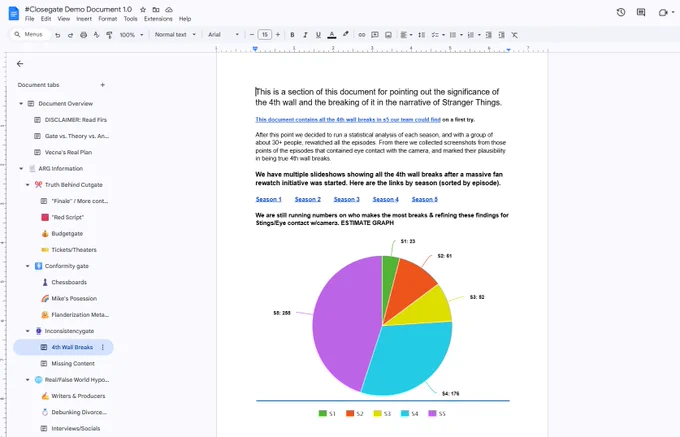The image size is (680, 437).
Task: Star the document title
Action: tap(143, 10)
